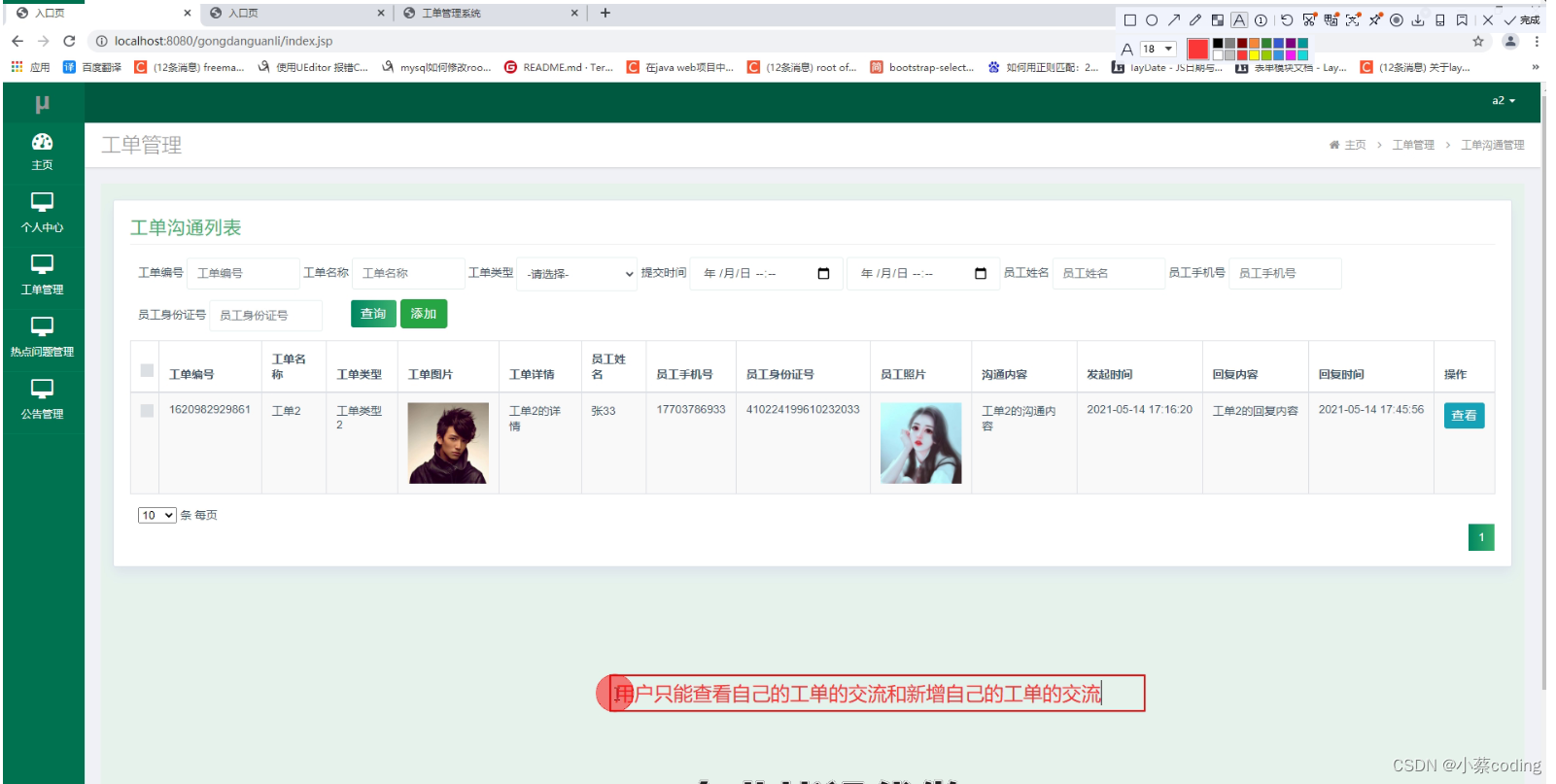Screen dimensions: 1556x784
Task: Open the second date picker calendar icon
Action: (x=981, y=273)
